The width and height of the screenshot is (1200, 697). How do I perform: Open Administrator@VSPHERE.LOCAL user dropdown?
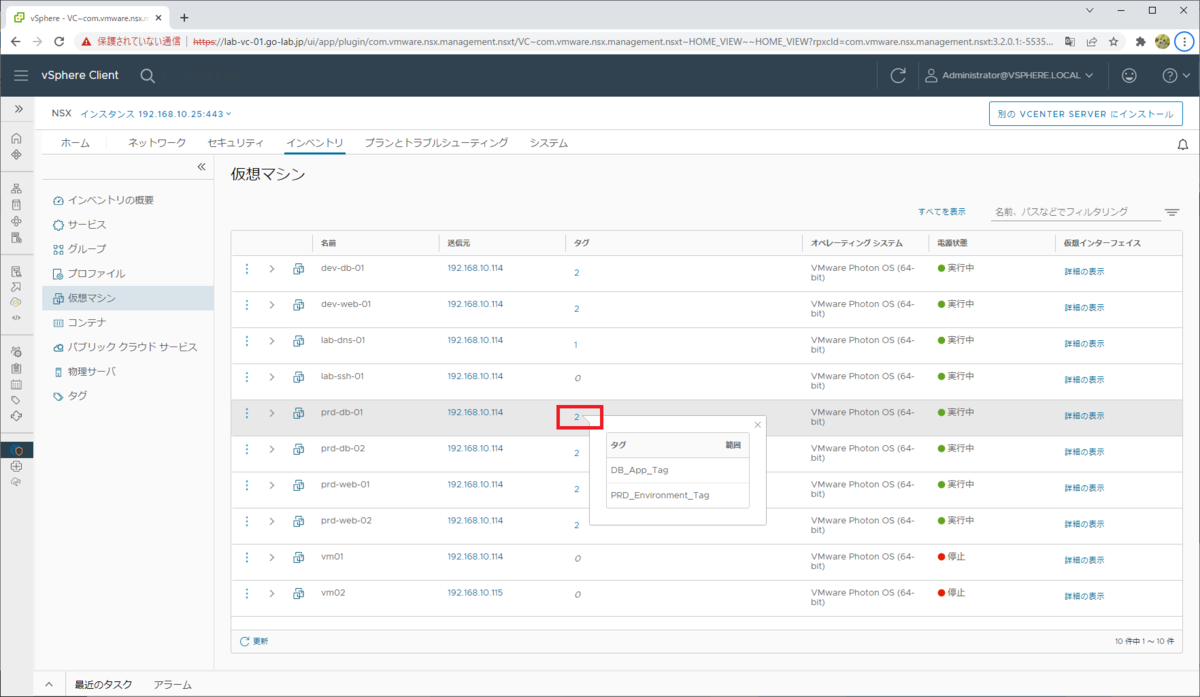1009,75
